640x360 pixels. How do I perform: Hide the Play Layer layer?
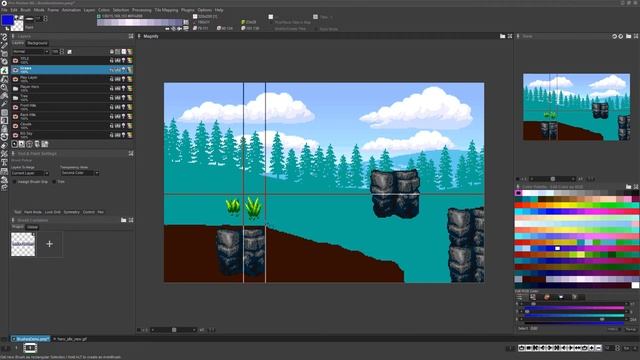click(x=15, y=79)
